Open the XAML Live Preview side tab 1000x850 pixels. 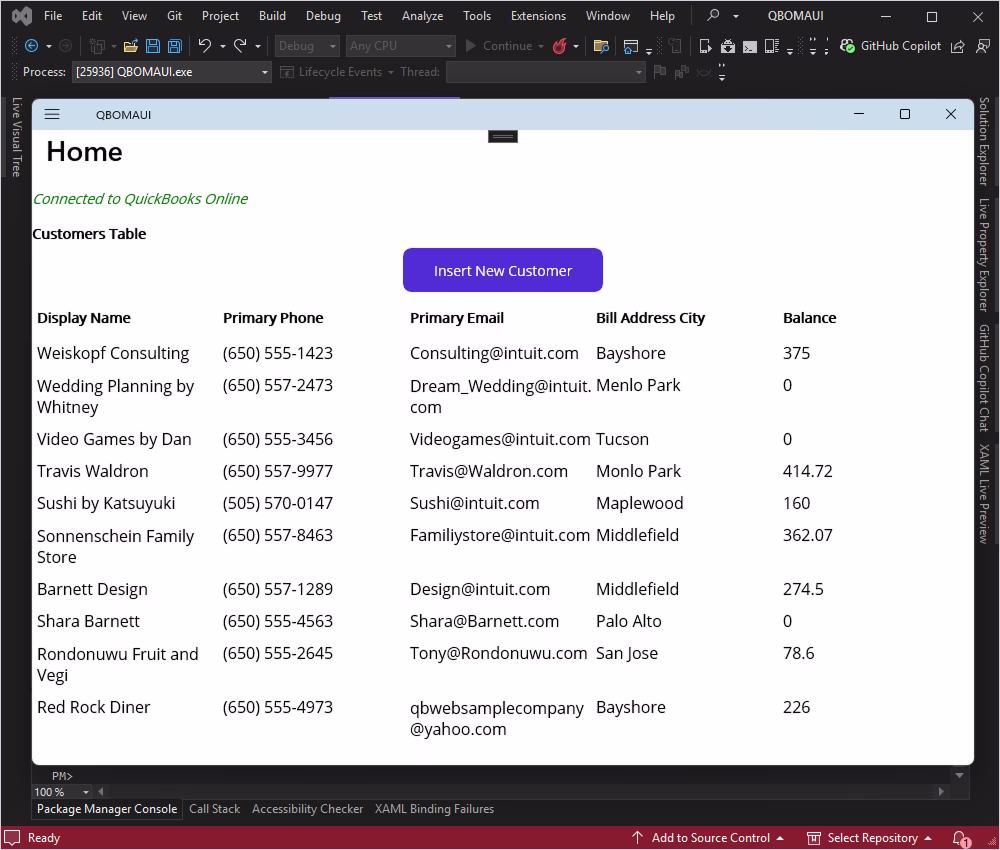click(x=984, y=494)
